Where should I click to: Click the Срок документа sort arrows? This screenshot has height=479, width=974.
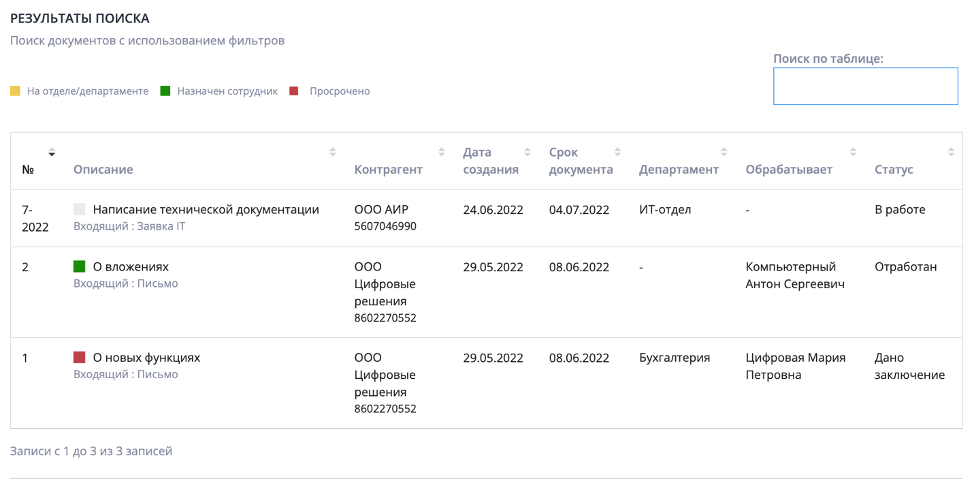[x=618, y=152]
